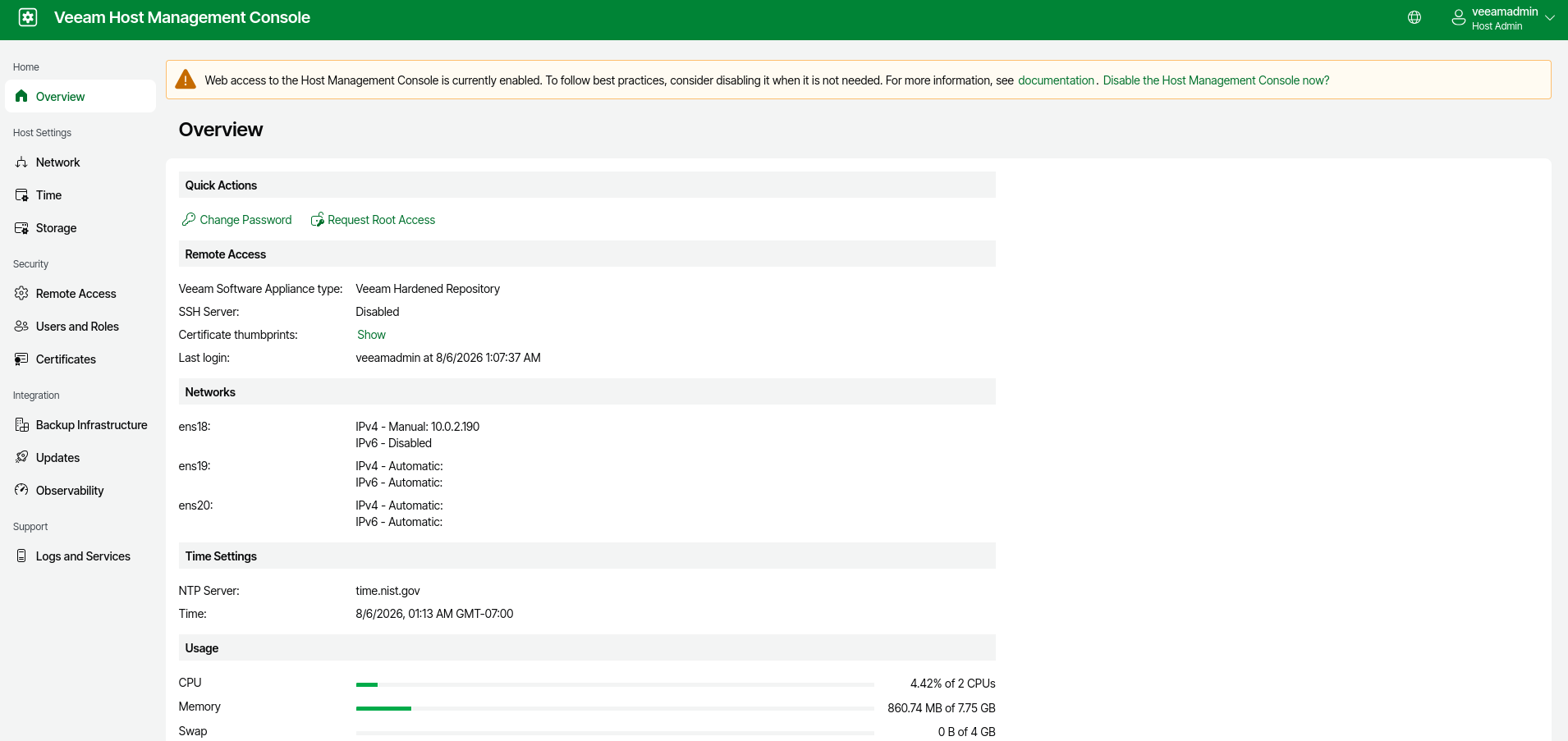Open the Overview menu item
Viewport: 1568px width, 741px height.
(80, 96)
